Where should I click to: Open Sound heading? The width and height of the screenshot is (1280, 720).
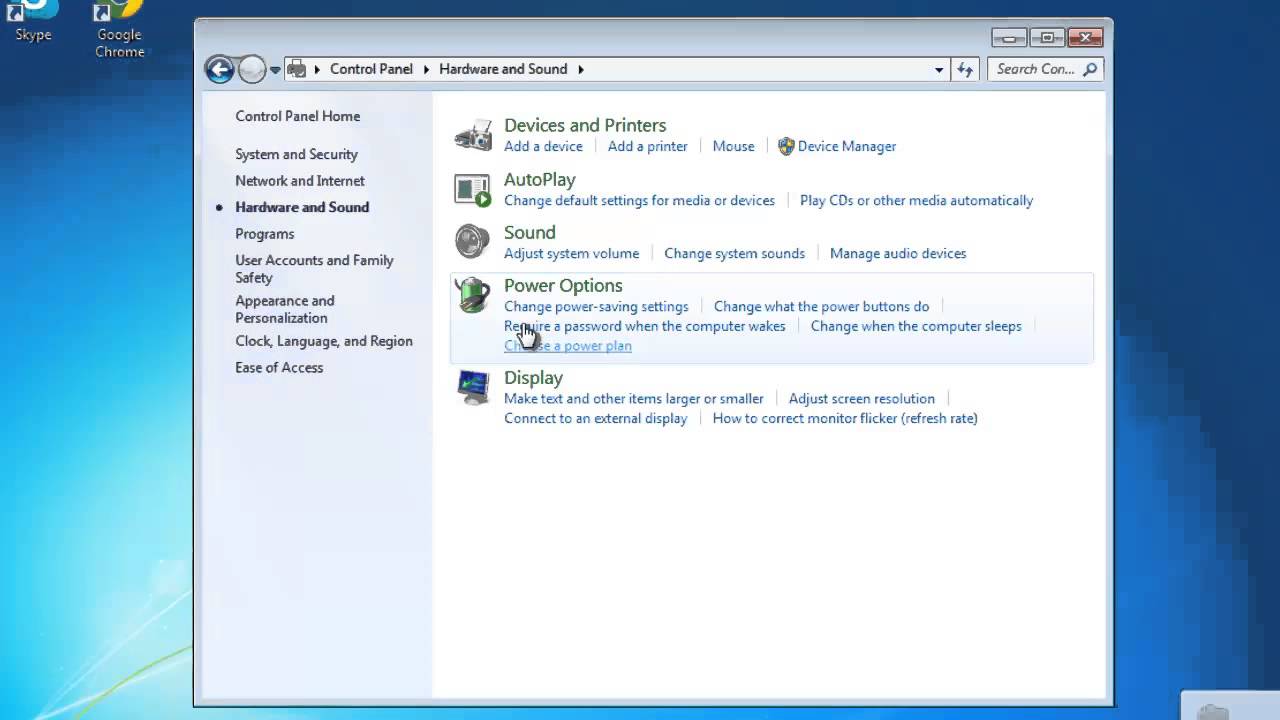click(530, 233)
